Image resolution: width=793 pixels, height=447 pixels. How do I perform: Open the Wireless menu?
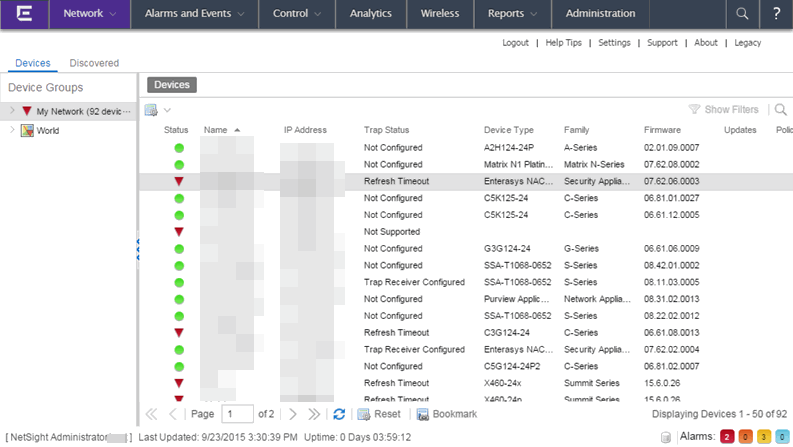[x=440, y=14]
